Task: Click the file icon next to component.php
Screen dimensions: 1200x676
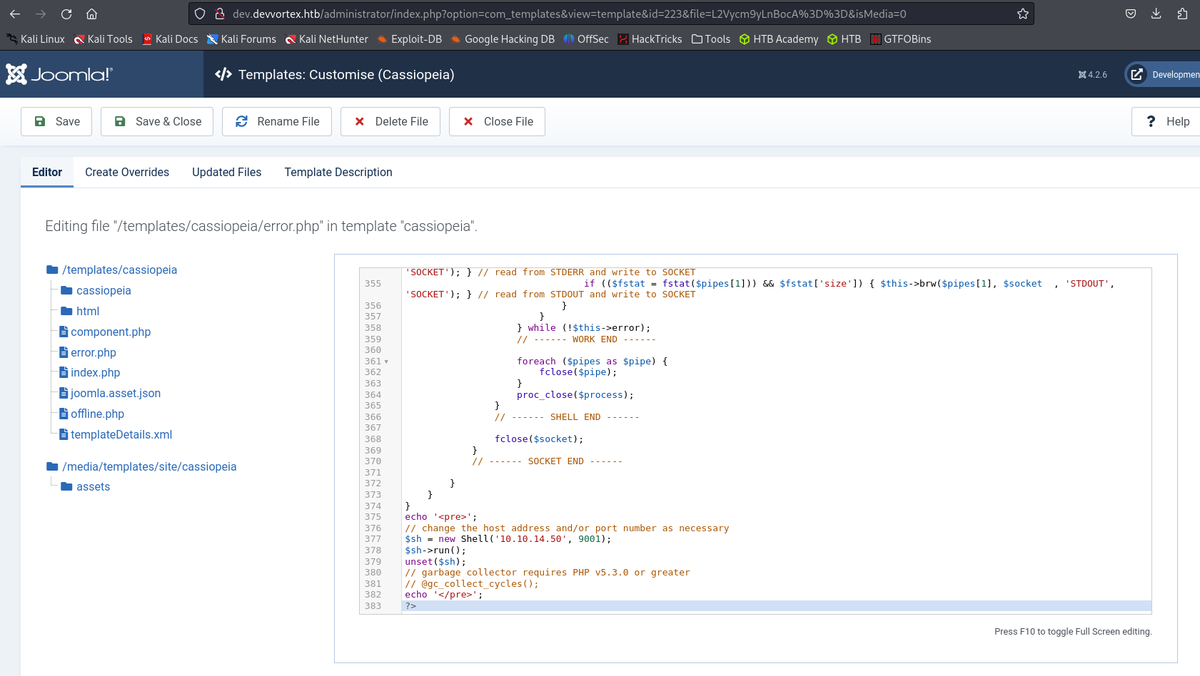Action: click(x=63, y=332)
